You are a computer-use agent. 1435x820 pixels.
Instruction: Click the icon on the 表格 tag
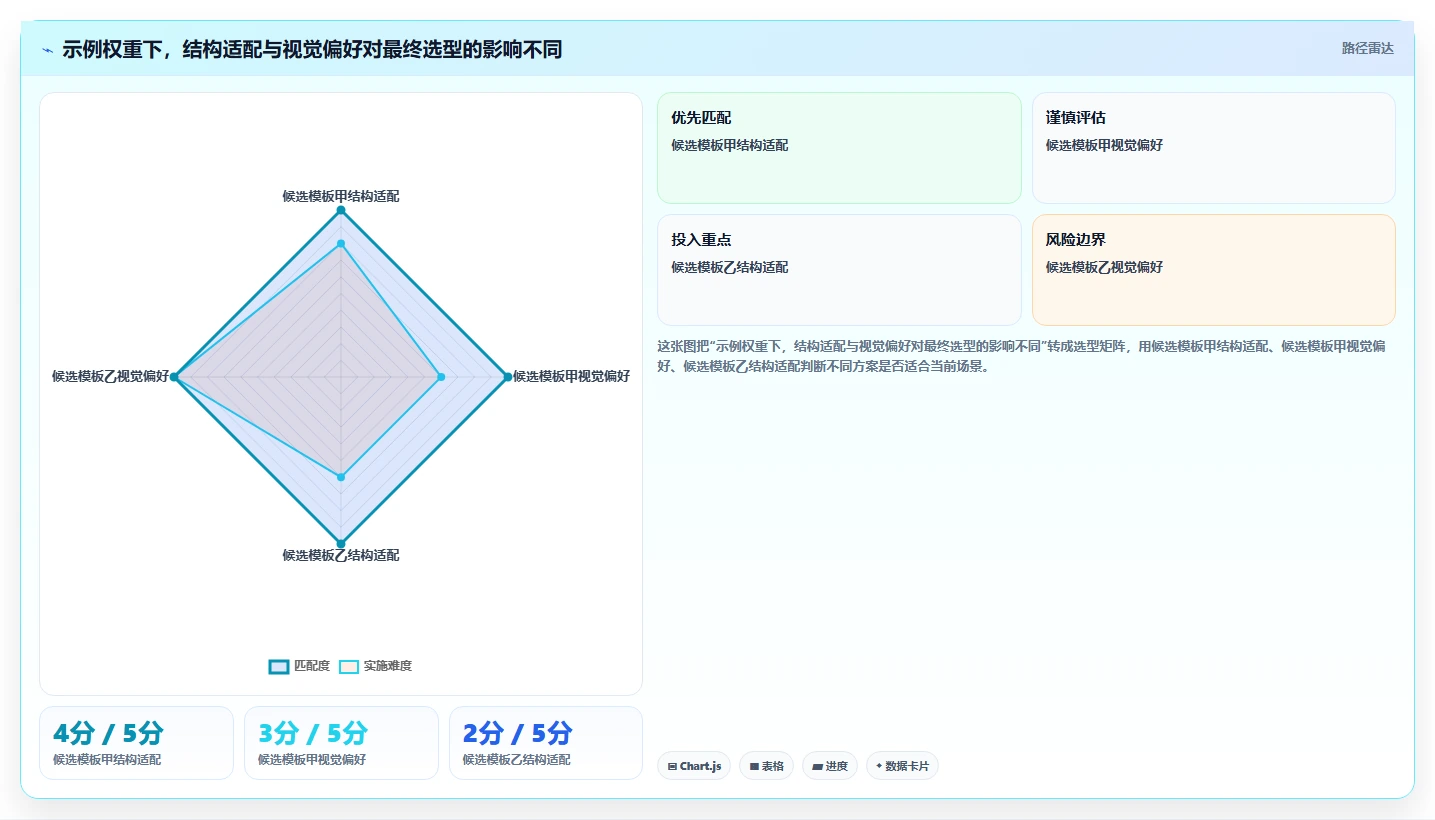754,767
